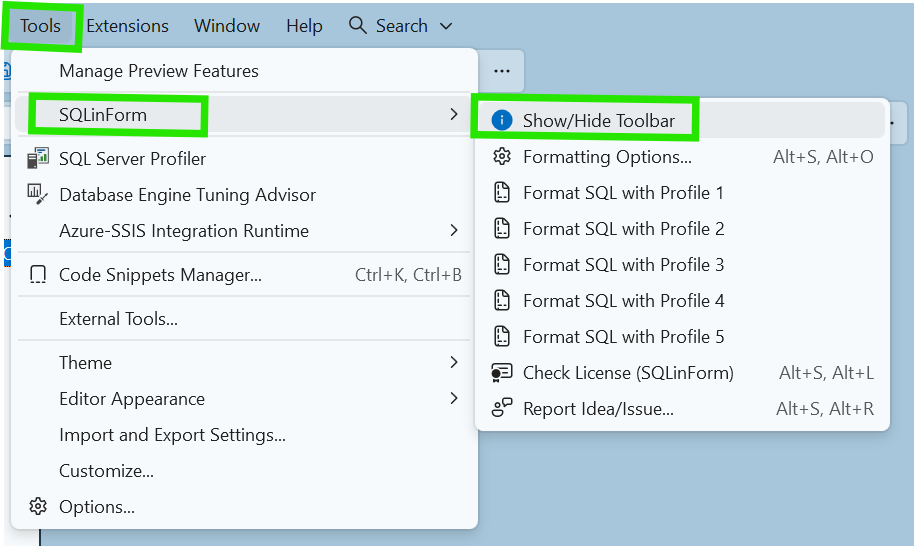The width and height of the screenshot is (914, 546).
Task: Expand the Search dropdown arrow
Action: click(446, 26)
